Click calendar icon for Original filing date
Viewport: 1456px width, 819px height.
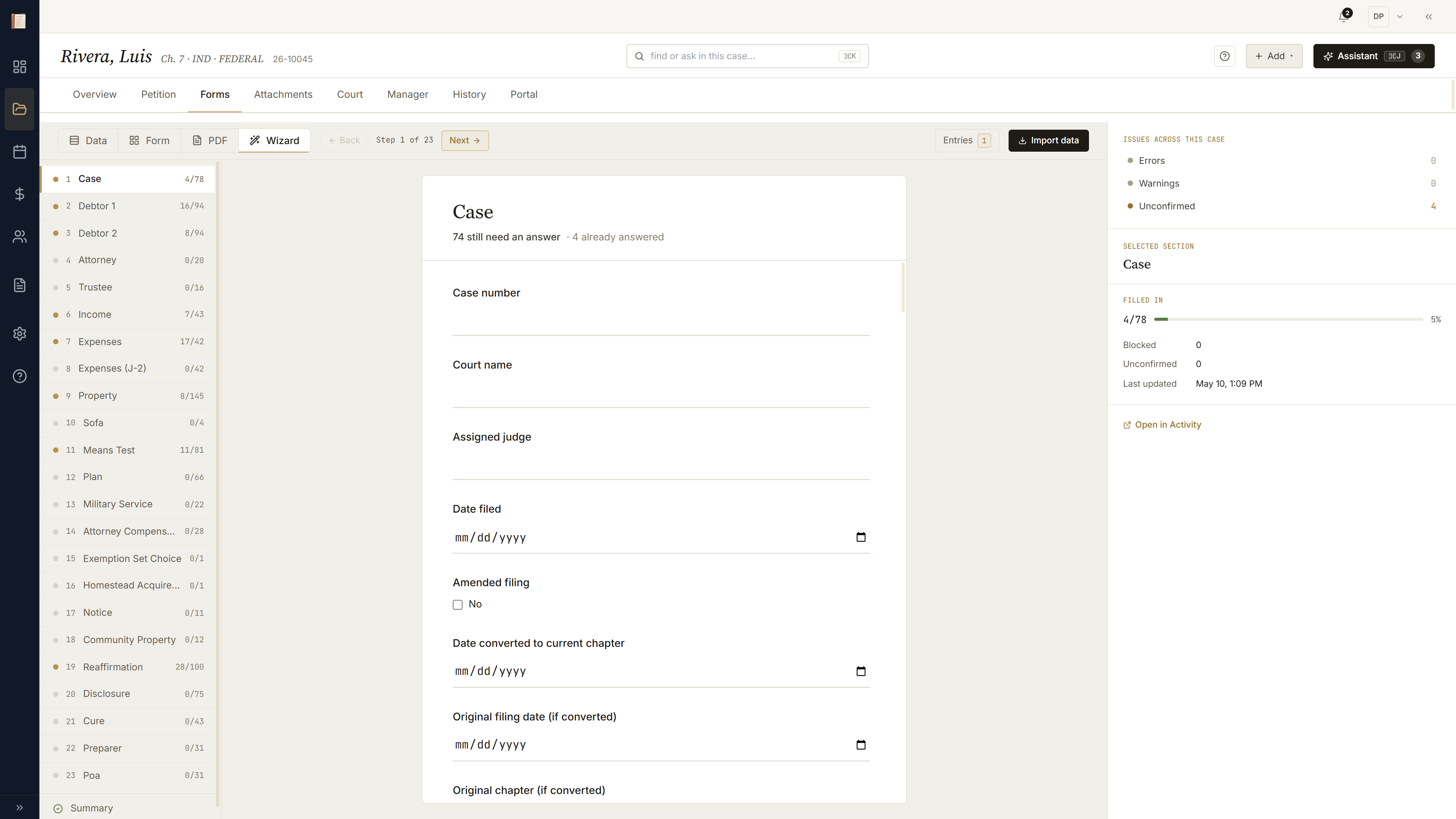coord(861,744)
